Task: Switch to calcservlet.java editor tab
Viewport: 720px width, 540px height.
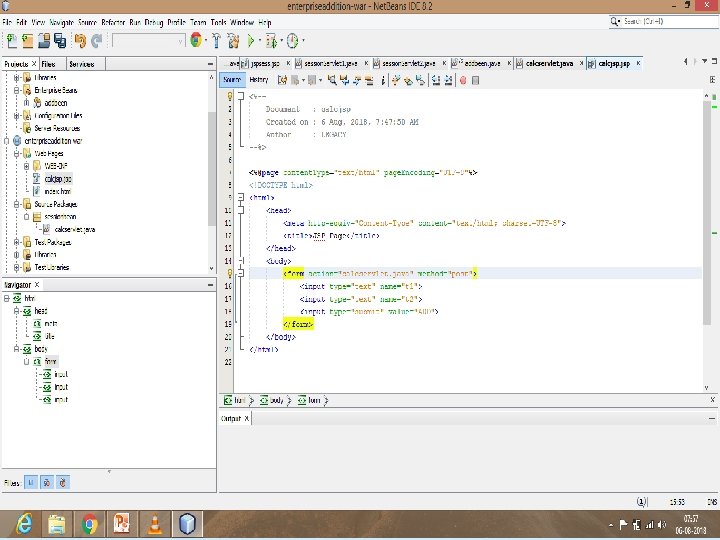Action: [549, 63]
